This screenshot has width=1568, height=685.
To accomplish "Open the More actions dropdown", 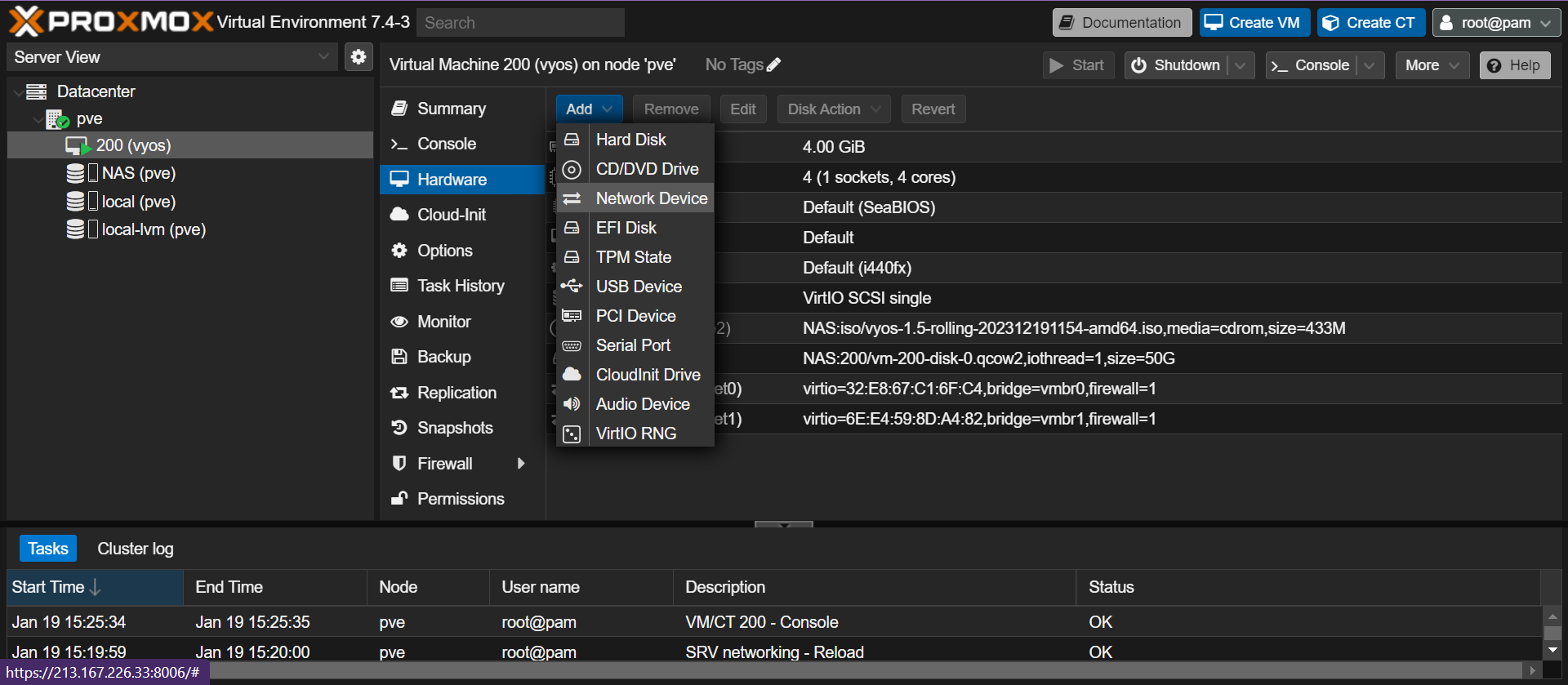I will point(1432,65).
